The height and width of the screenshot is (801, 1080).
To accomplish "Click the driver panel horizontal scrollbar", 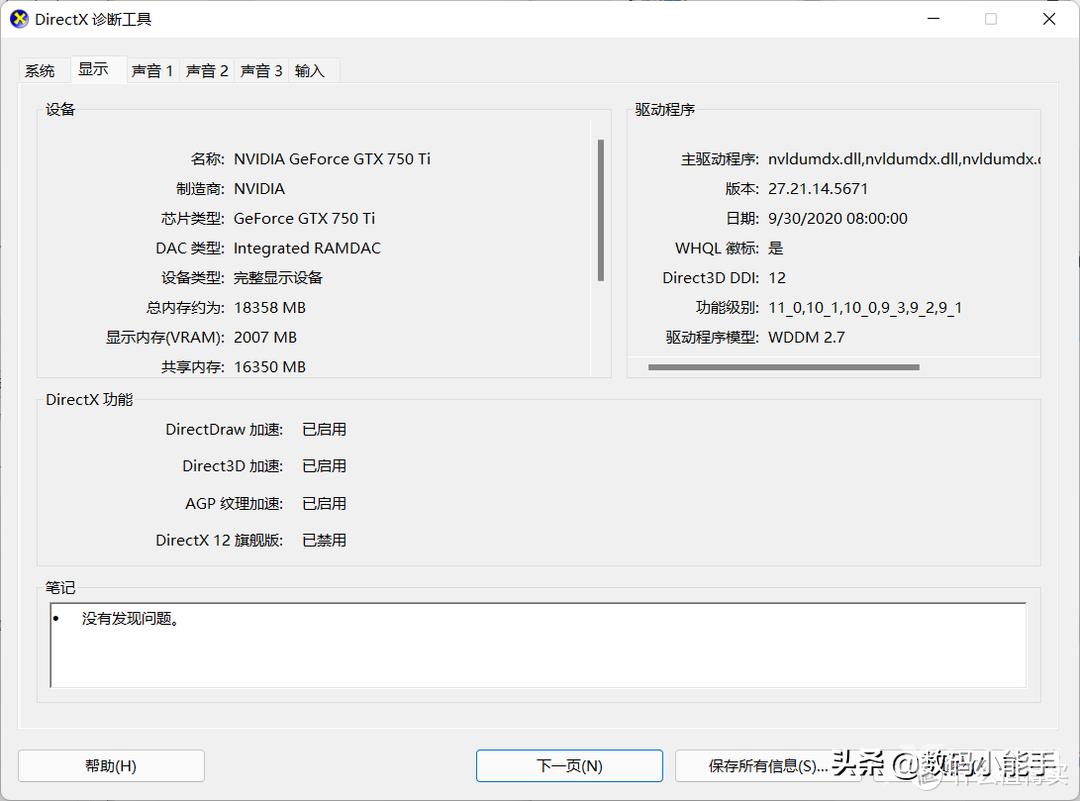I will tap(784, 367).
